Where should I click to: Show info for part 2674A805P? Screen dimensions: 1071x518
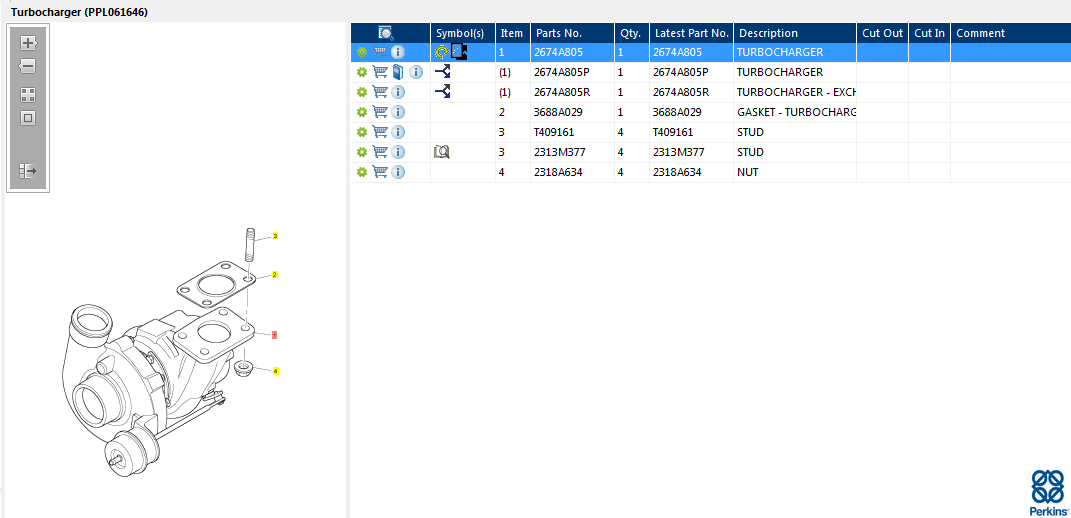tap(416, 72)
